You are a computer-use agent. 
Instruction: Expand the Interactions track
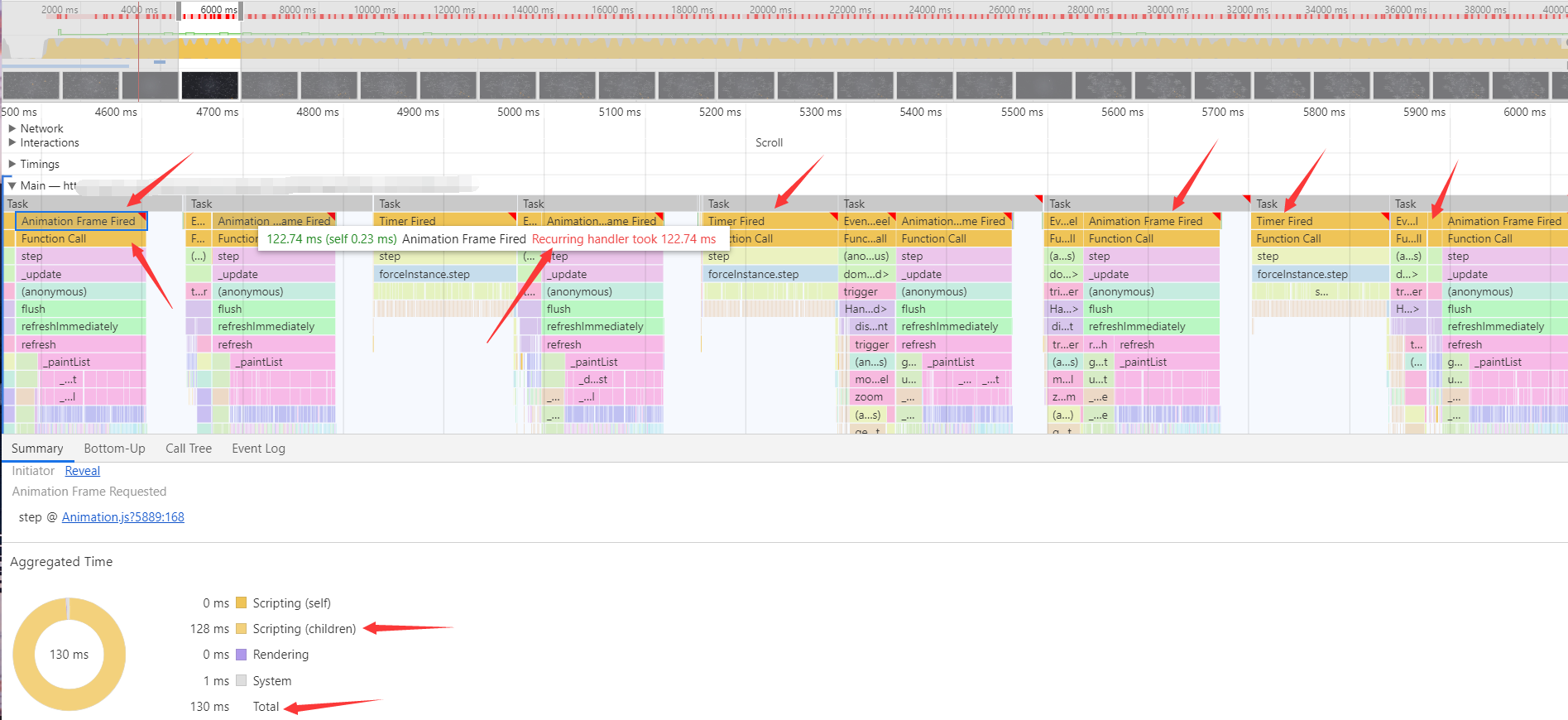(x=12, y=142)
